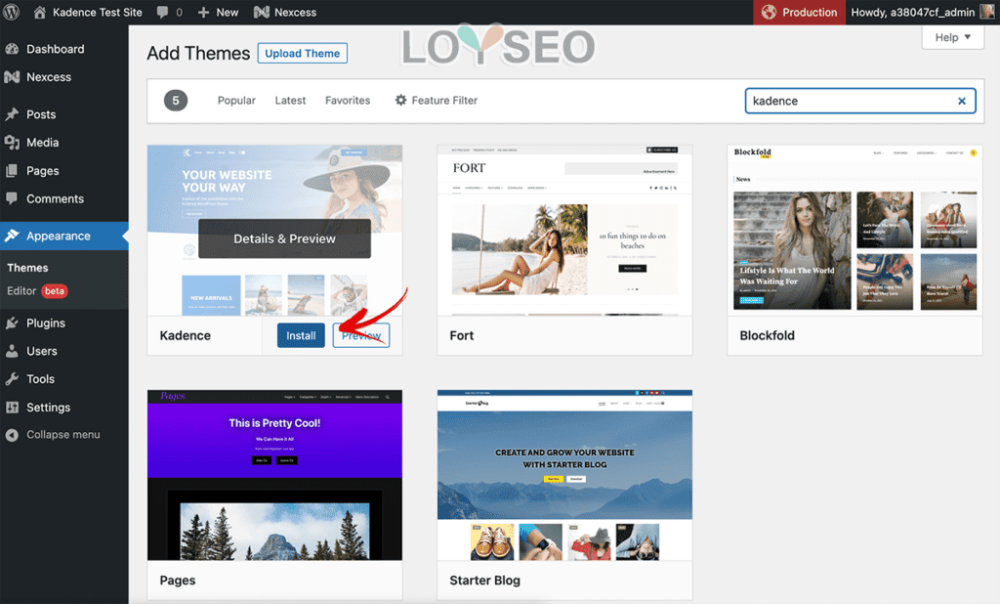Open the Blockfold theme screenshot
Screen dimensions: 1000x604
[x=855, y=230]
